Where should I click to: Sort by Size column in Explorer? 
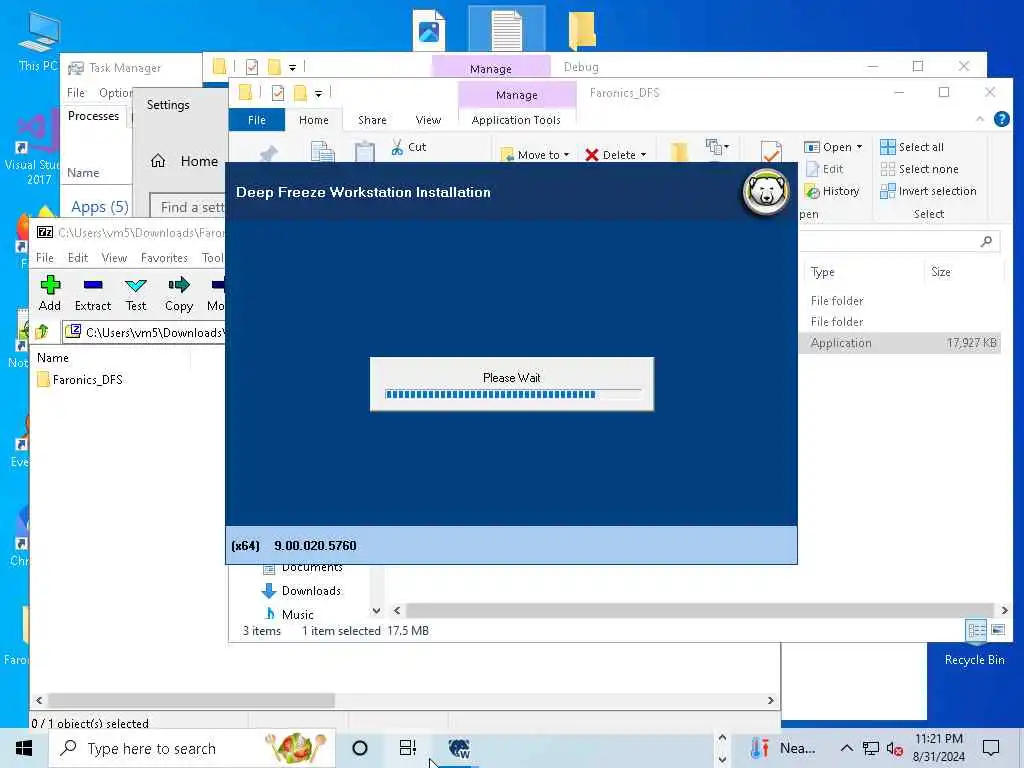coord(940,272)
